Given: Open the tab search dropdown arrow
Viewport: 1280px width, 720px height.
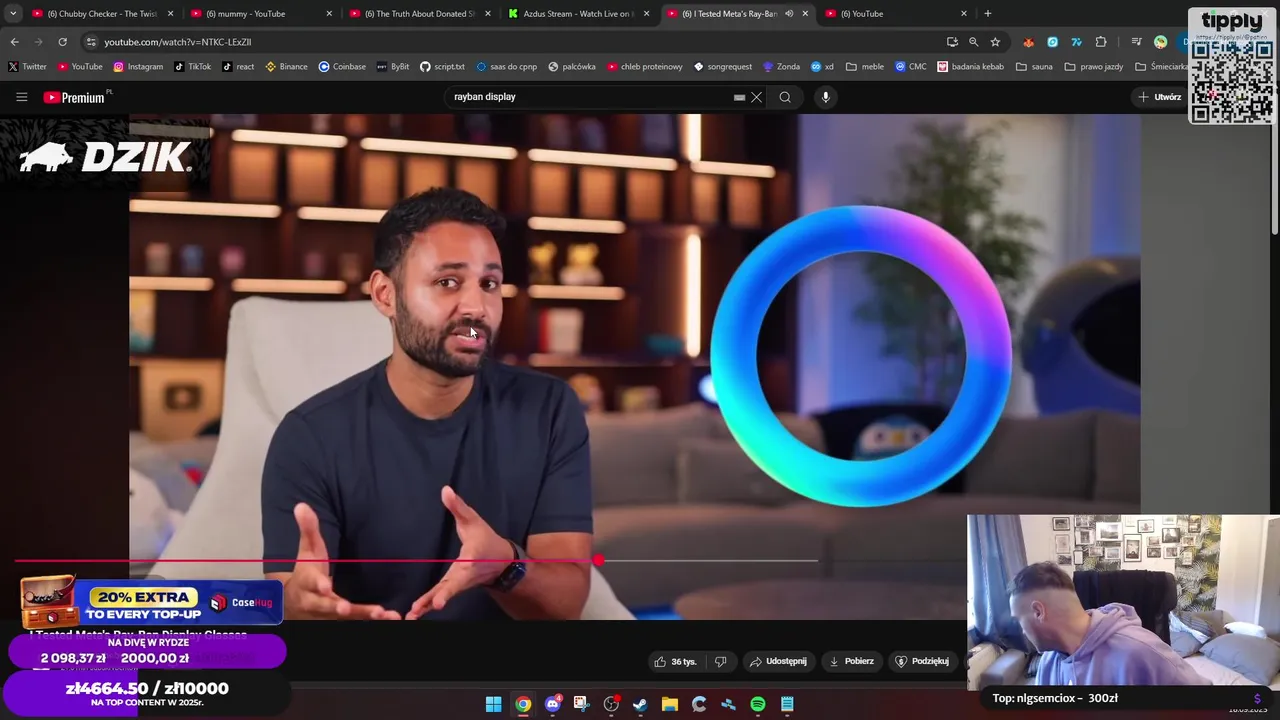Looking at the screenshot, I should 12,14.
